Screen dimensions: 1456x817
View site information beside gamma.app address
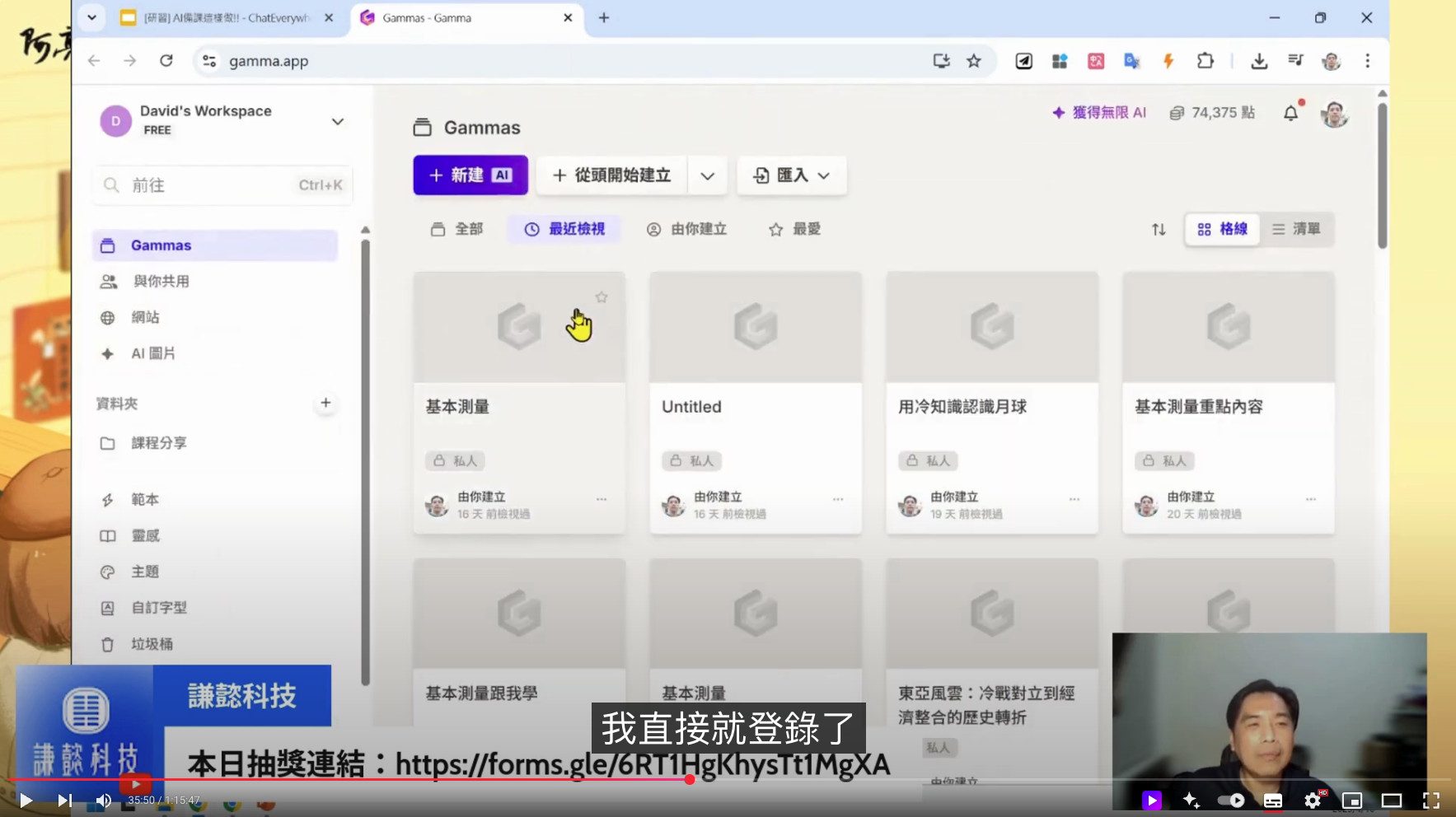click(x=209, y=61)
